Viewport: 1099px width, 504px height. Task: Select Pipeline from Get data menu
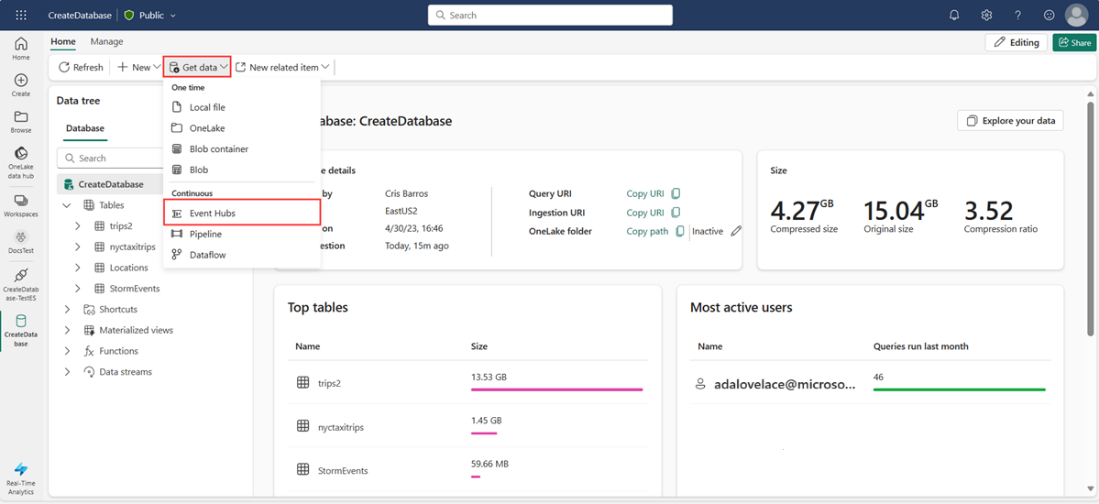242,234
